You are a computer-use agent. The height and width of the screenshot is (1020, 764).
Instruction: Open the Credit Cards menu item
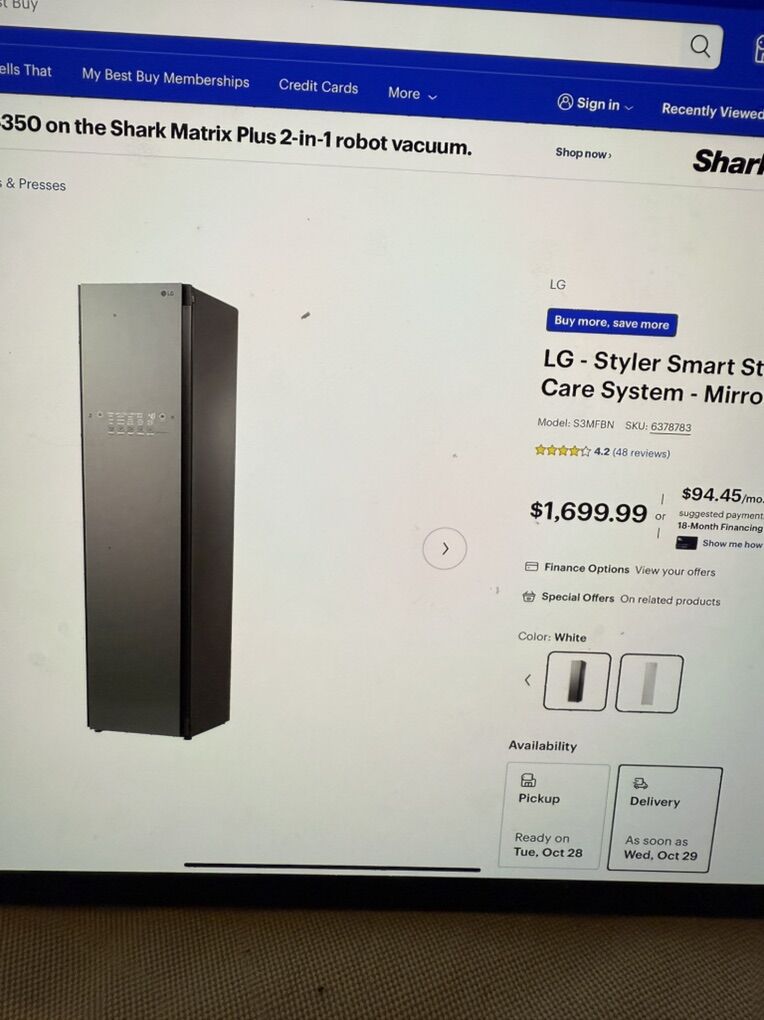[x=318, y=87]
